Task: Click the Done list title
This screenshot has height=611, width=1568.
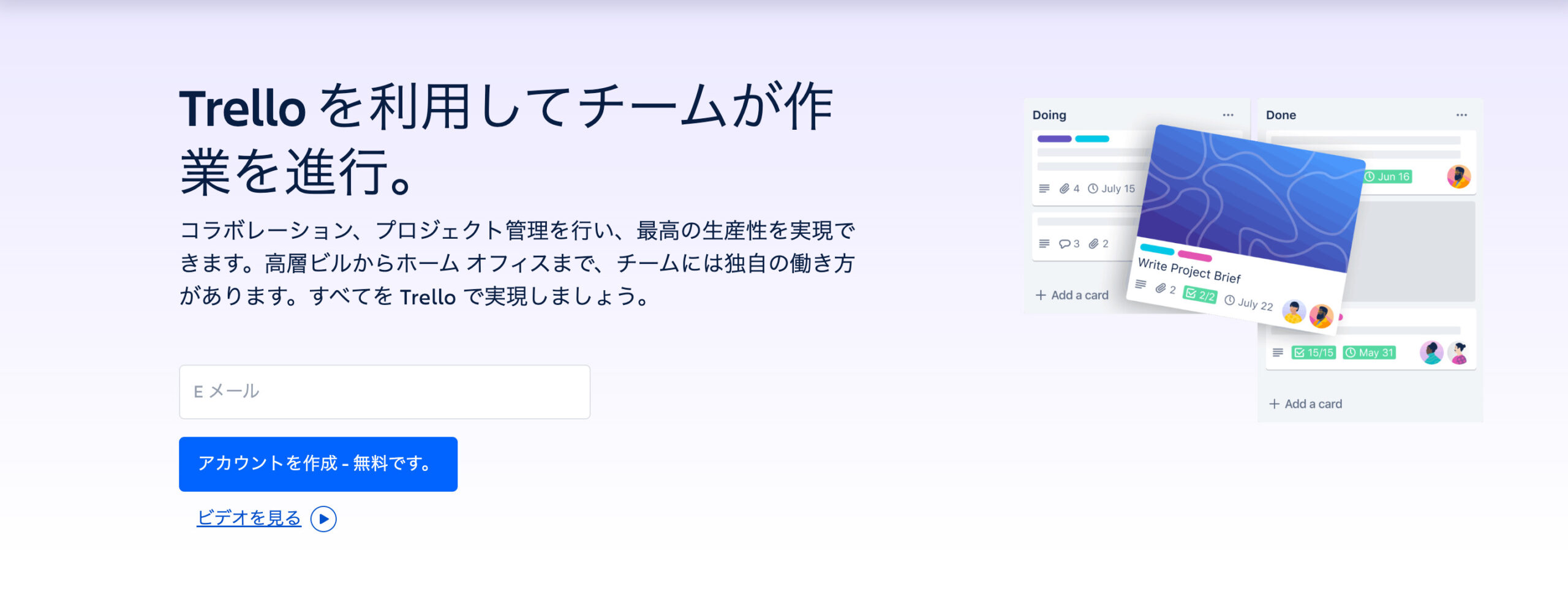Action: (1281, 115)
